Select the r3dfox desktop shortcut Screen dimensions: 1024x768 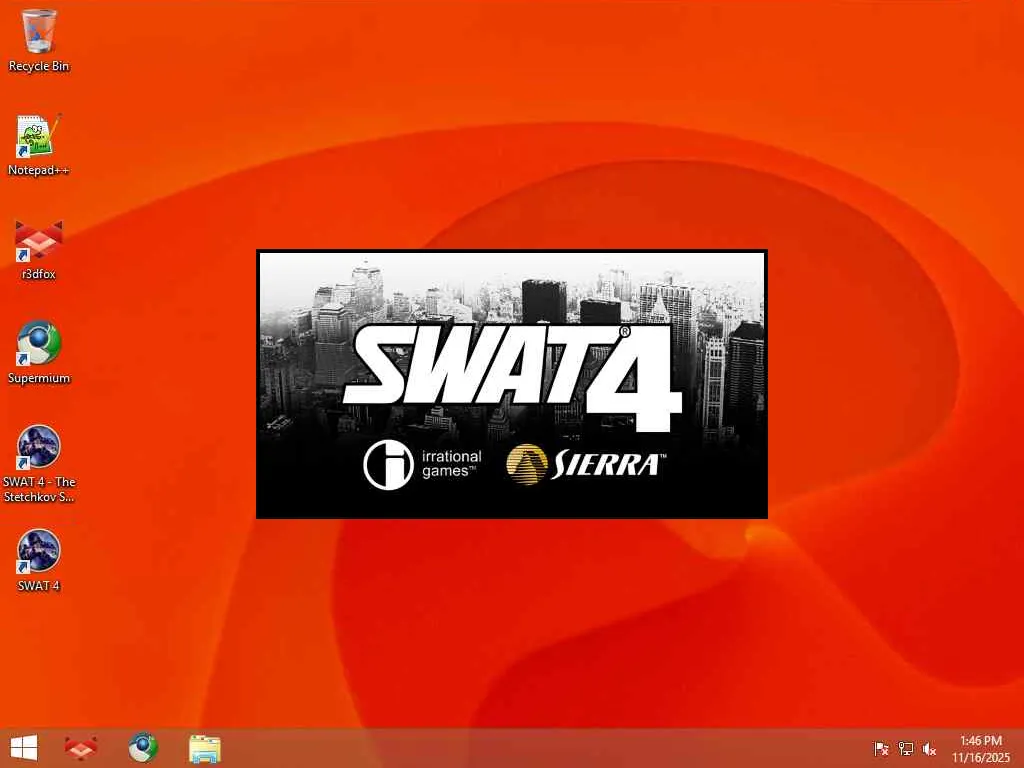(39, 249)
